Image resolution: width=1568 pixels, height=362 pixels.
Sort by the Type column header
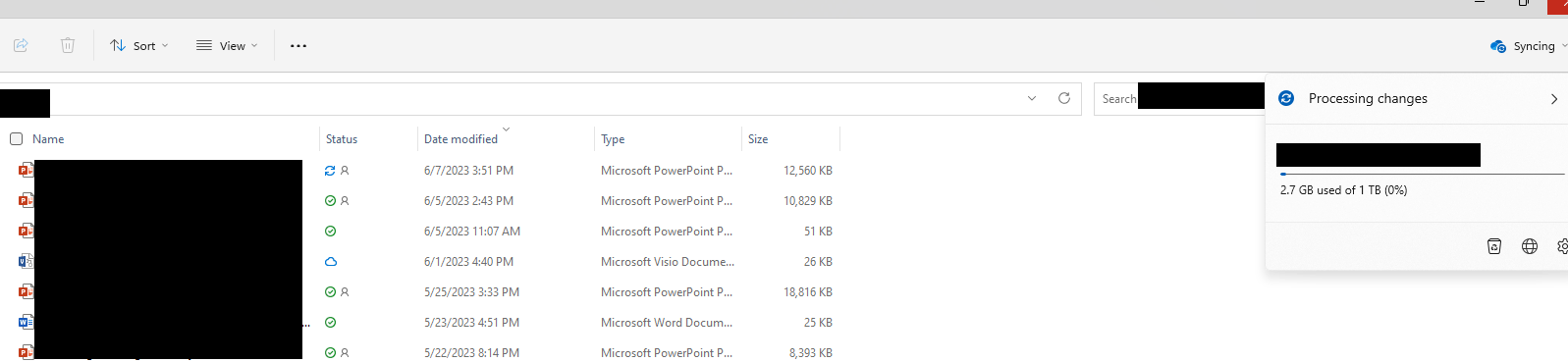pyautogui.click(x=613, y=139)
